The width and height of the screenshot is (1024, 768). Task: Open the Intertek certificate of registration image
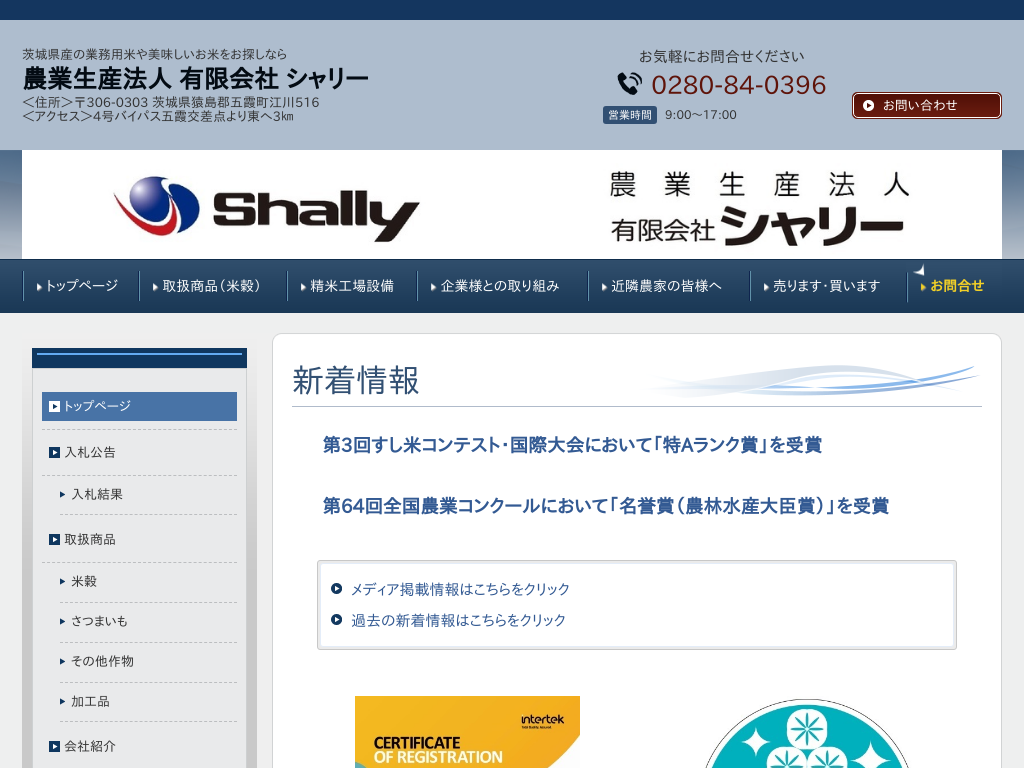coord(468,732)
